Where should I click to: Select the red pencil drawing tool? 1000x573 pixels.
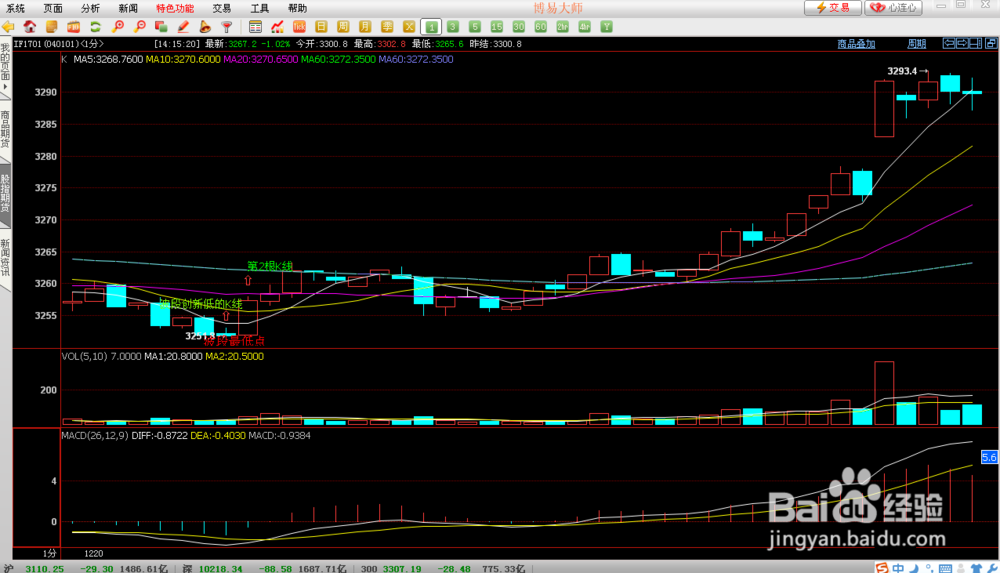(183, 27)
